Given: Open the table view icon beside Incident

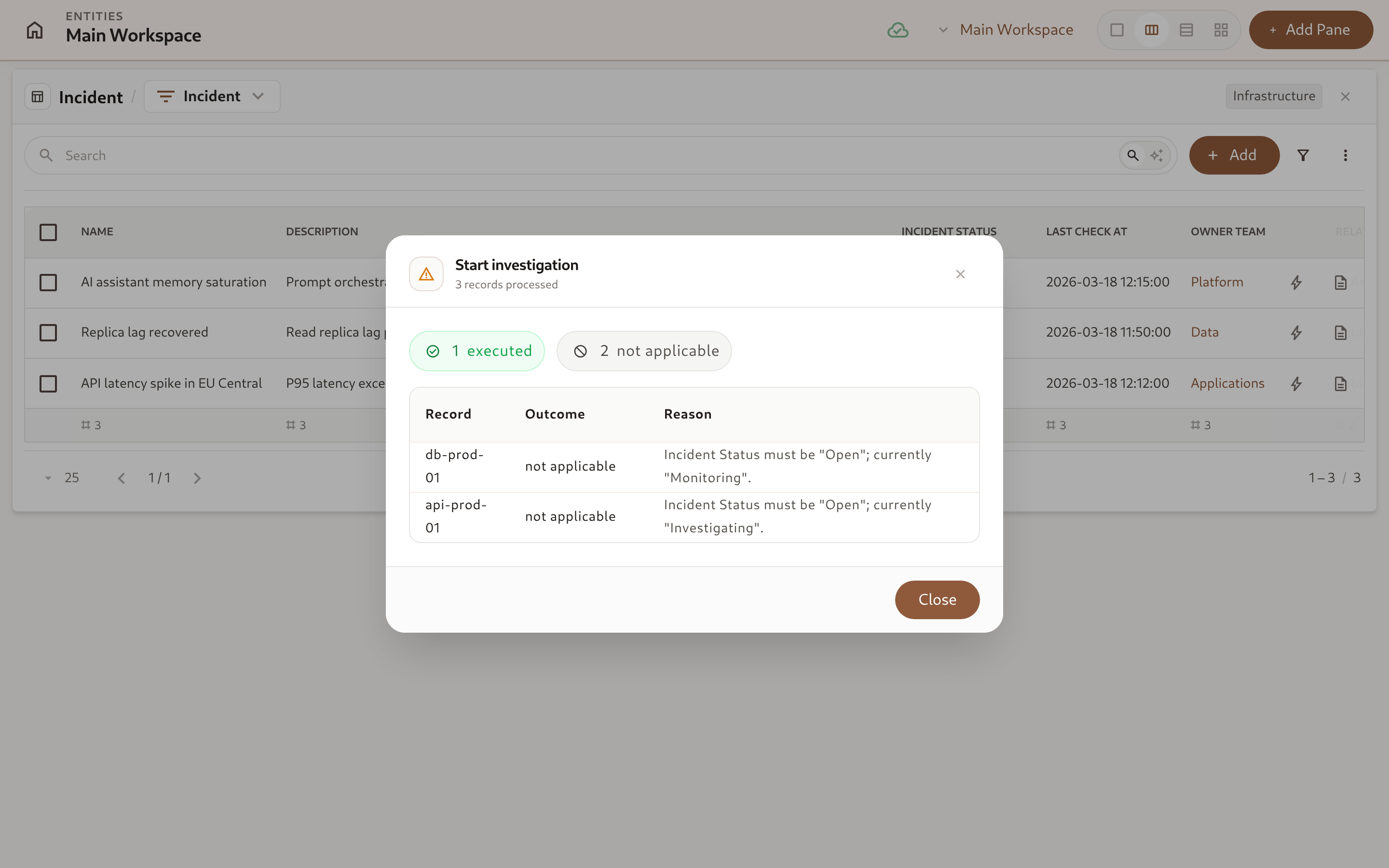Looking at the screenshot, I should [37, 96].
